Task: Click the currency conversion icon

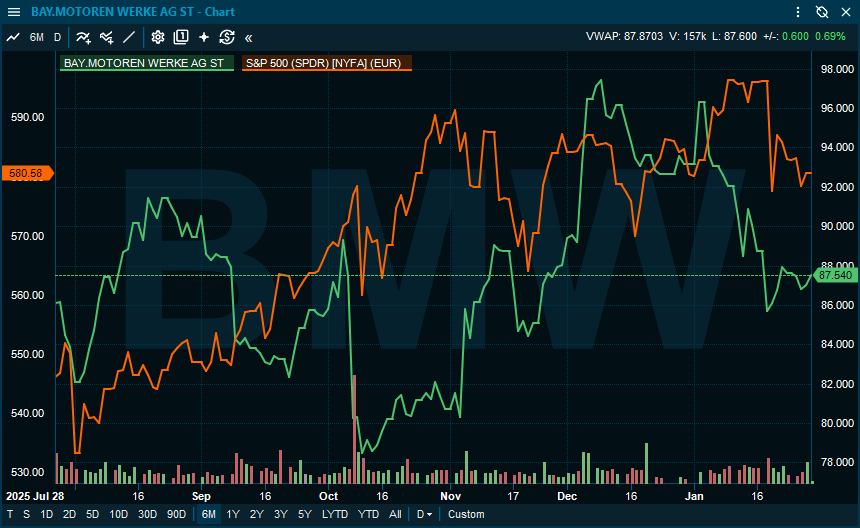Action: (227, 37)
